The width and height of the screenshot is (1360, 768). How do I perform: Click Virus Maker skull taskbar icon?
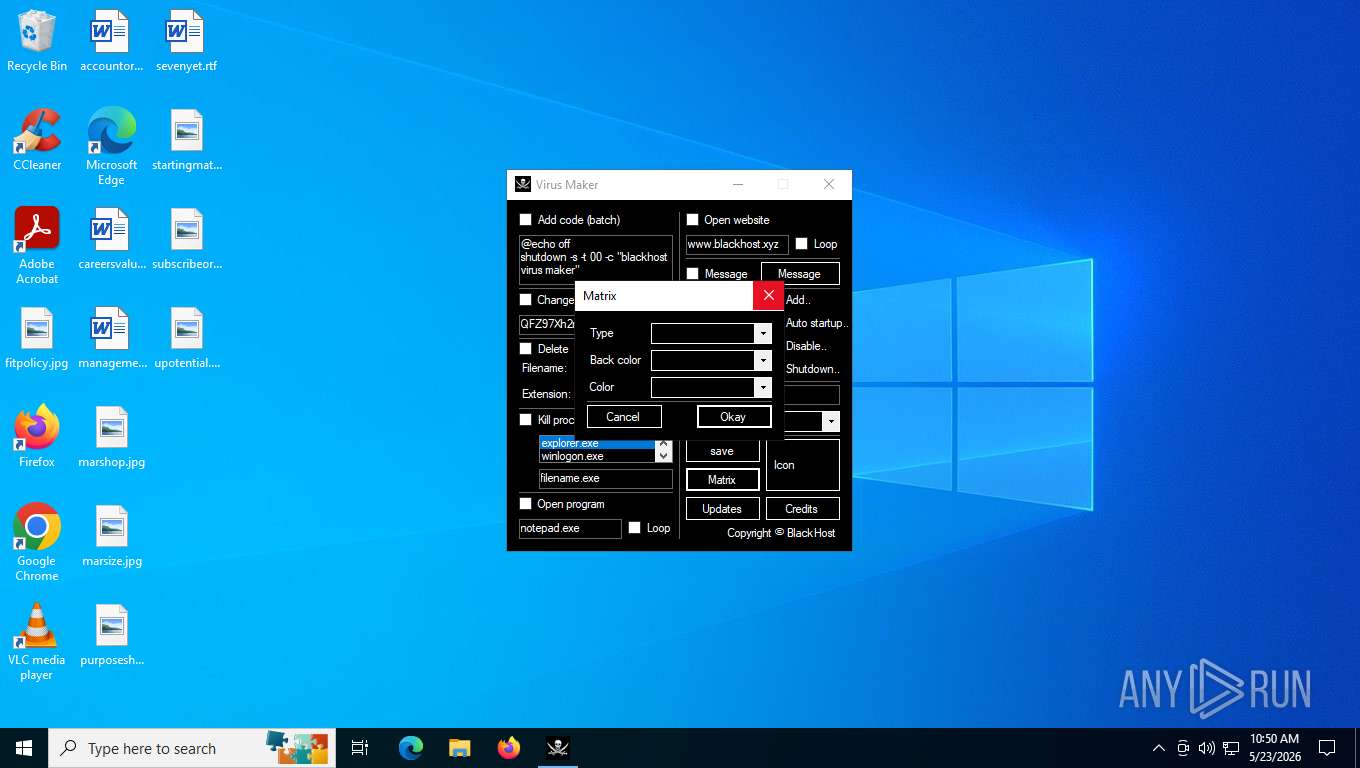(x=557, y=748)
